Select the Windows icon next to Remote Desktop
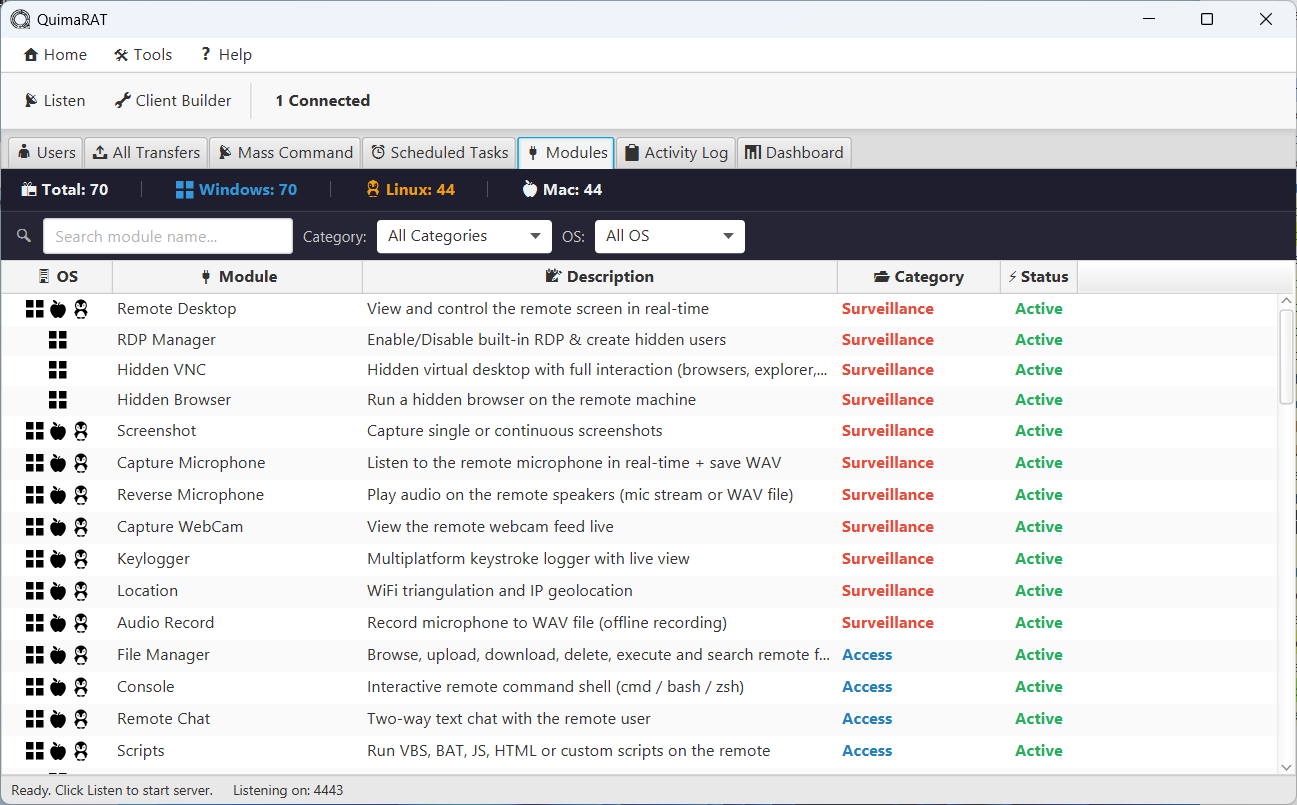1297x805 pixels. tap(34, 309)
